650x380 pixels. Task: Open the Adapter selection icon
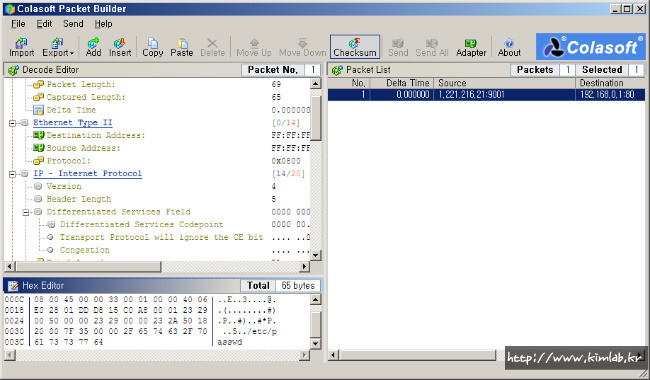[x=471, y=46]
